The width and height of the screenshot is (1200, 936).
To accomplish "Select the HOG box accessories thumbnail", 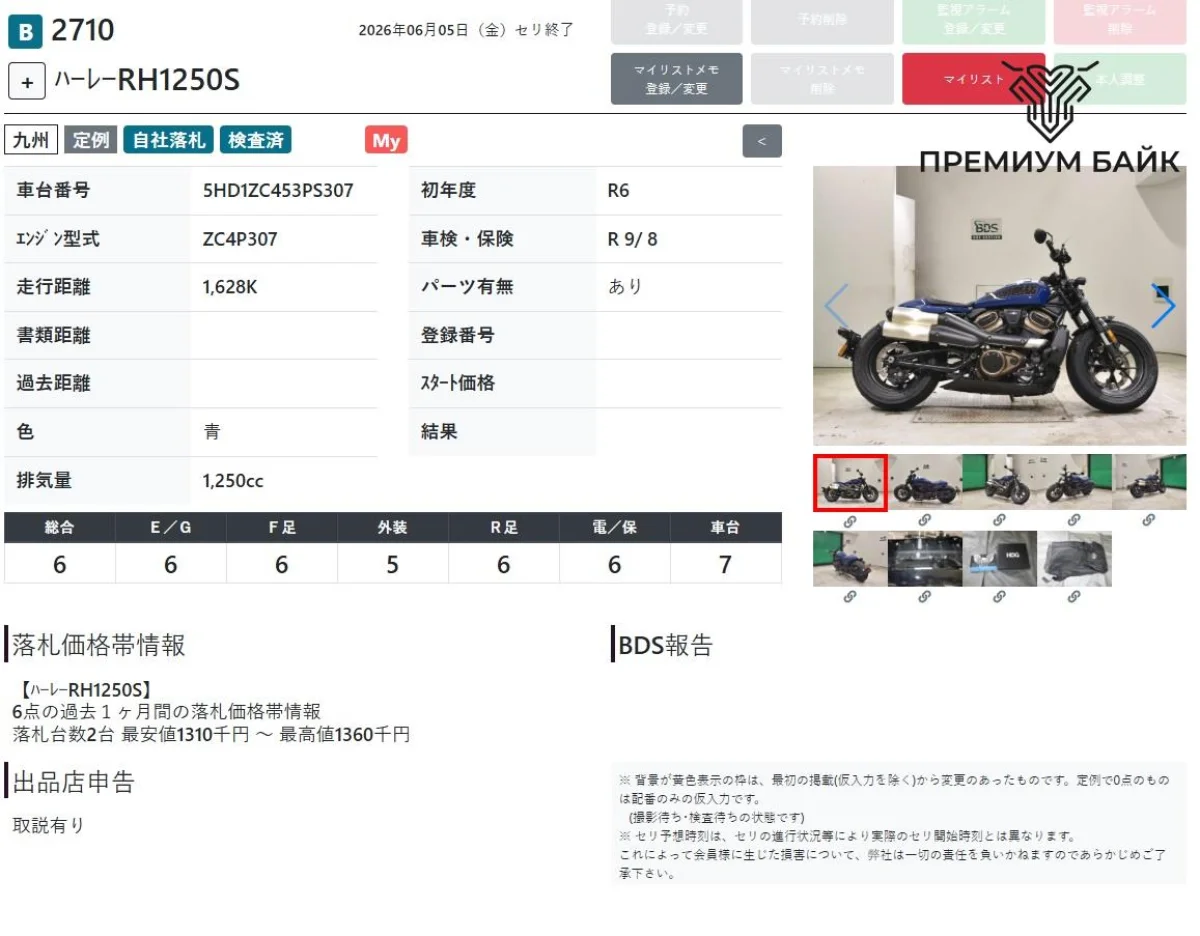I will [x=1000, y=559].
